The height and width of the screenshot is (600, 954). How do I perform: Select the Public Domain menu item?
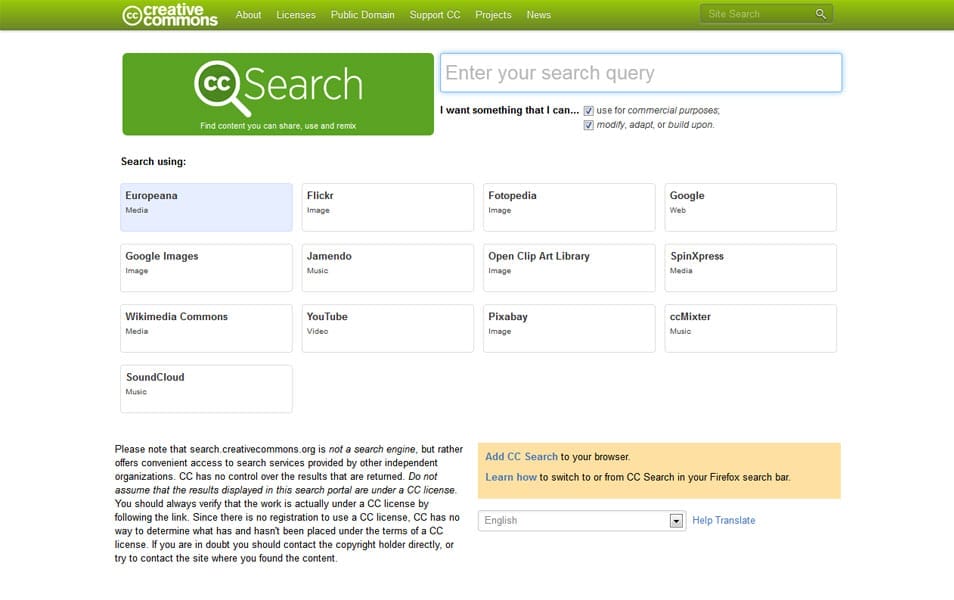pyautogui.click(x=362, y=14)
